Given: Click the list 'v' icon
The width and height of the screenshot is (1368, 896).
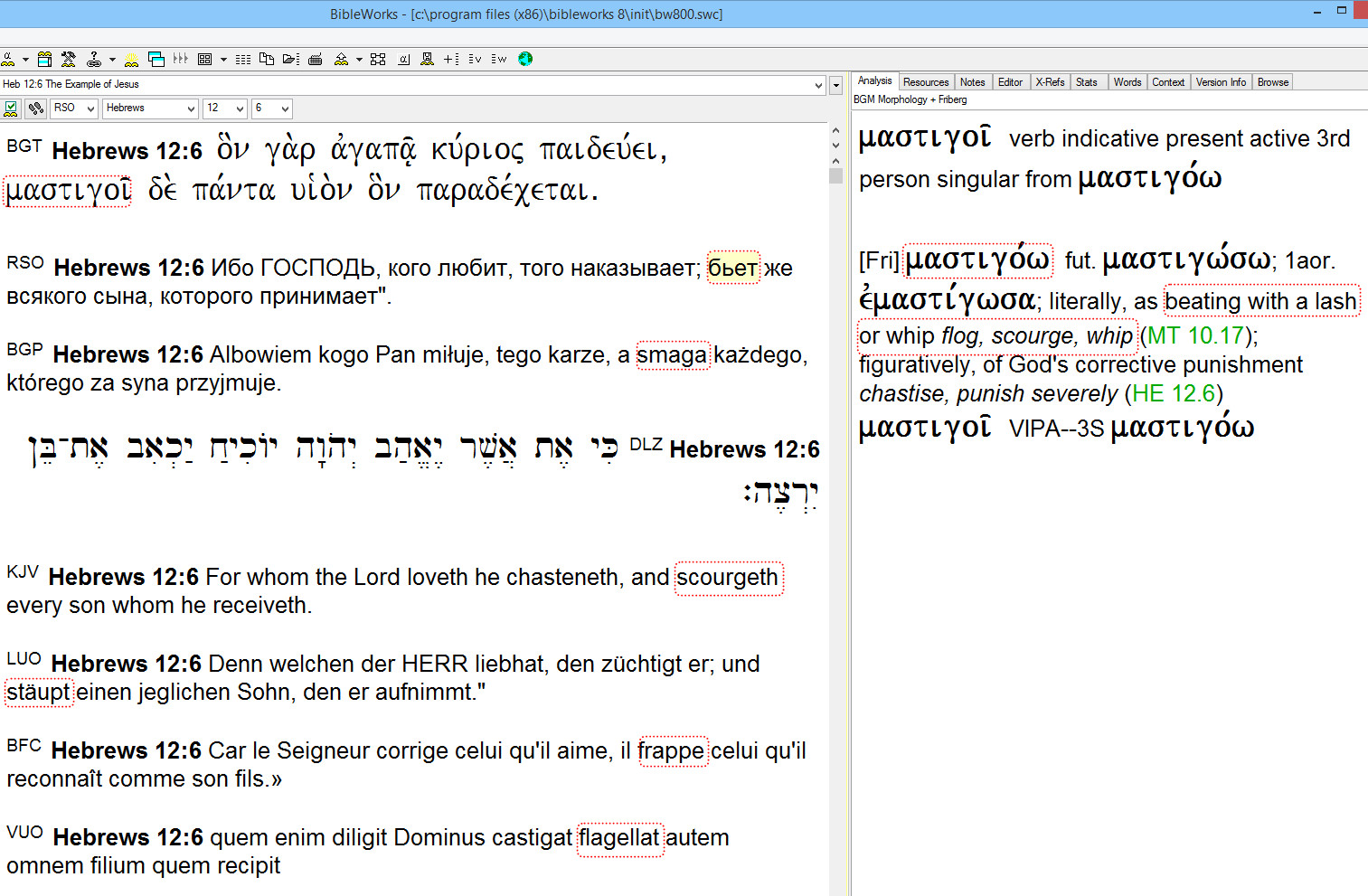Looking at the screenshot, I should pyautogui.click(x=476, y=59).
